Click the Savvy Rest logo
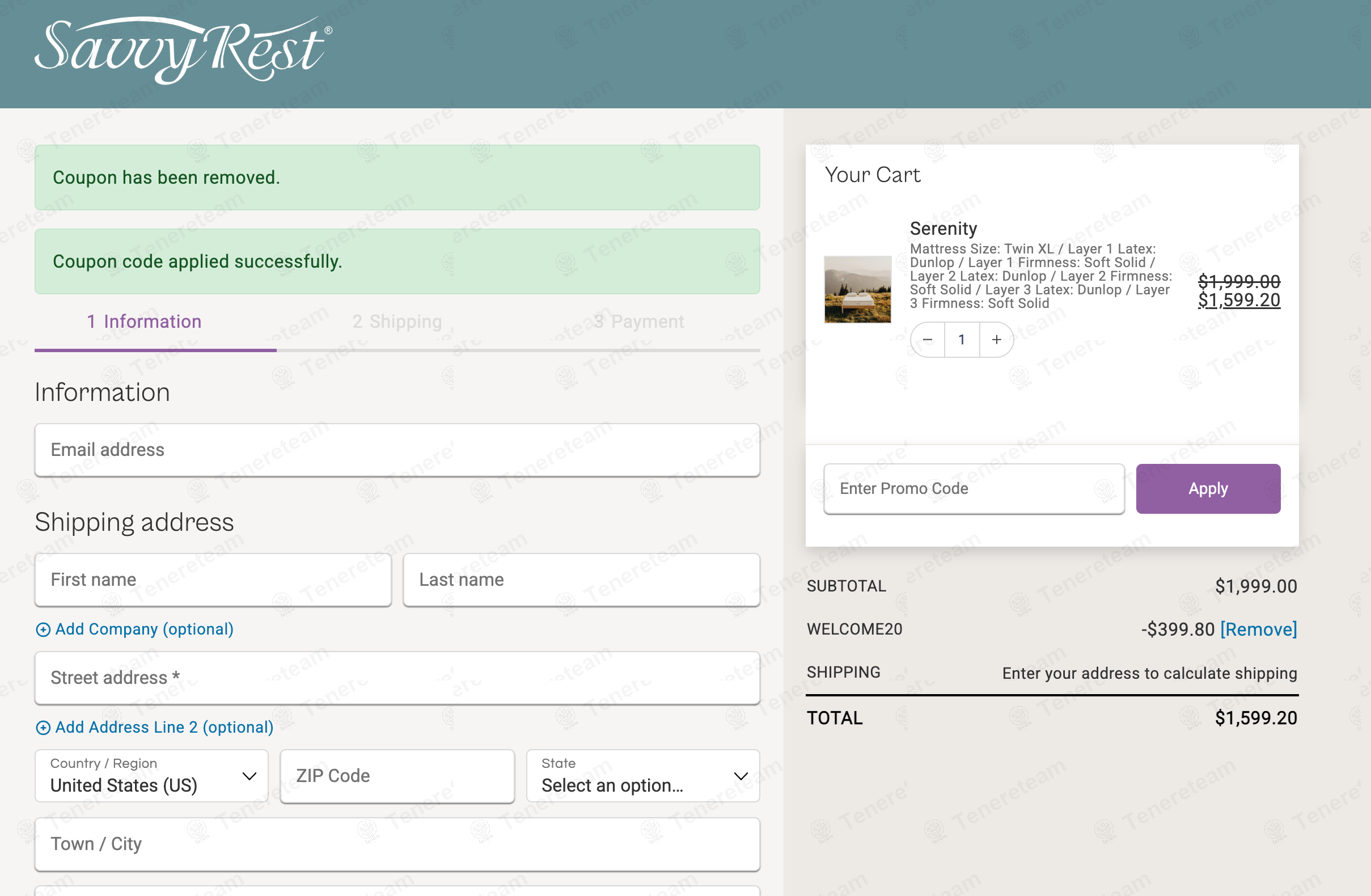The image size is (1371, 896). click(183, 50)
